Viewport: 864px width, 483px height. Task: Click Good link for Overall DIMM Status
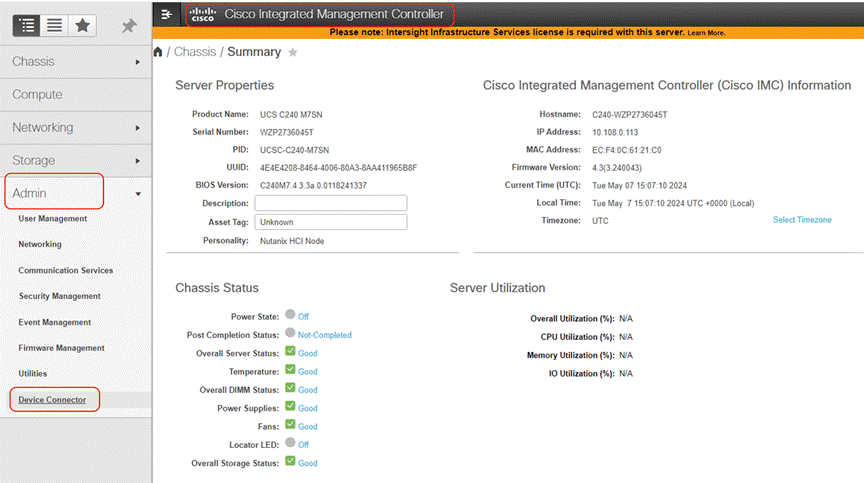coord(307,390)
